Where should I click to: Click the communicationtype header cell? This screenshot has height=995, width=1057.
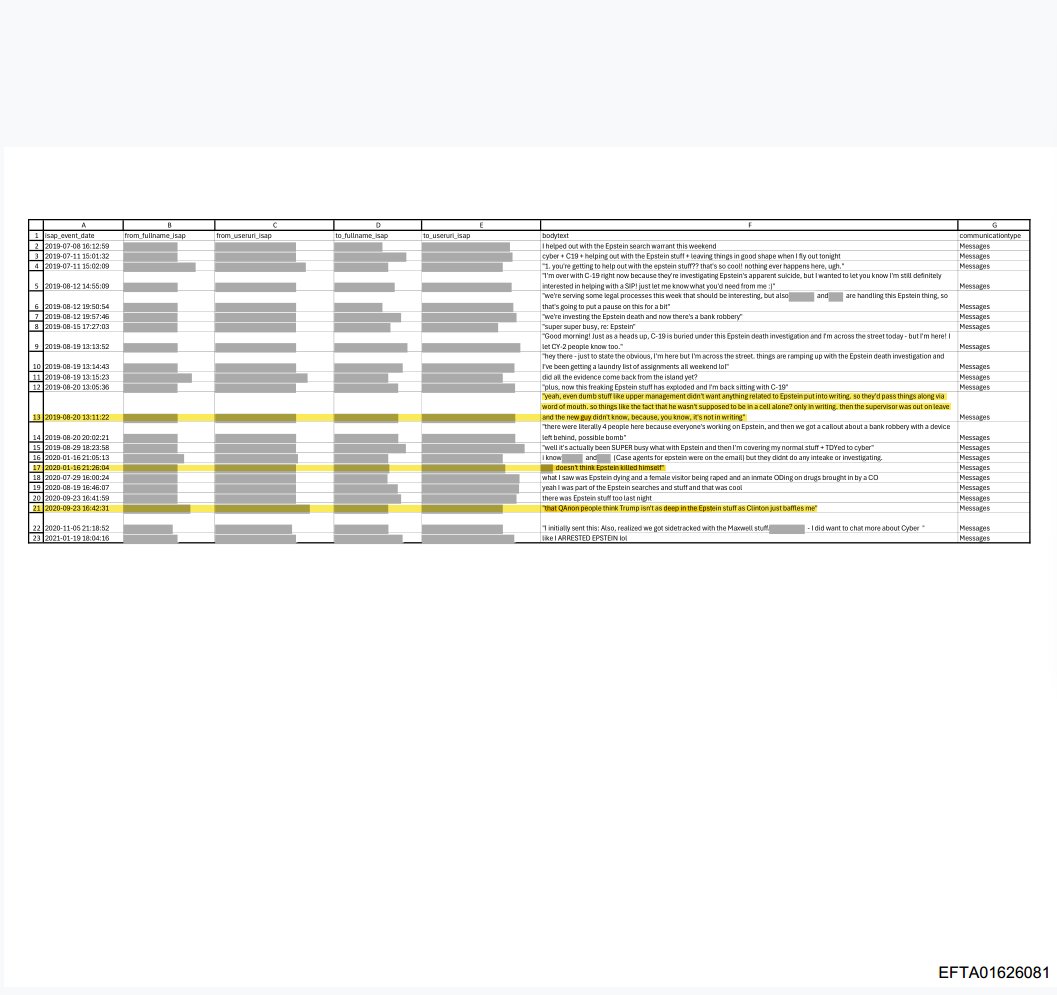click(x=994, y=236)
